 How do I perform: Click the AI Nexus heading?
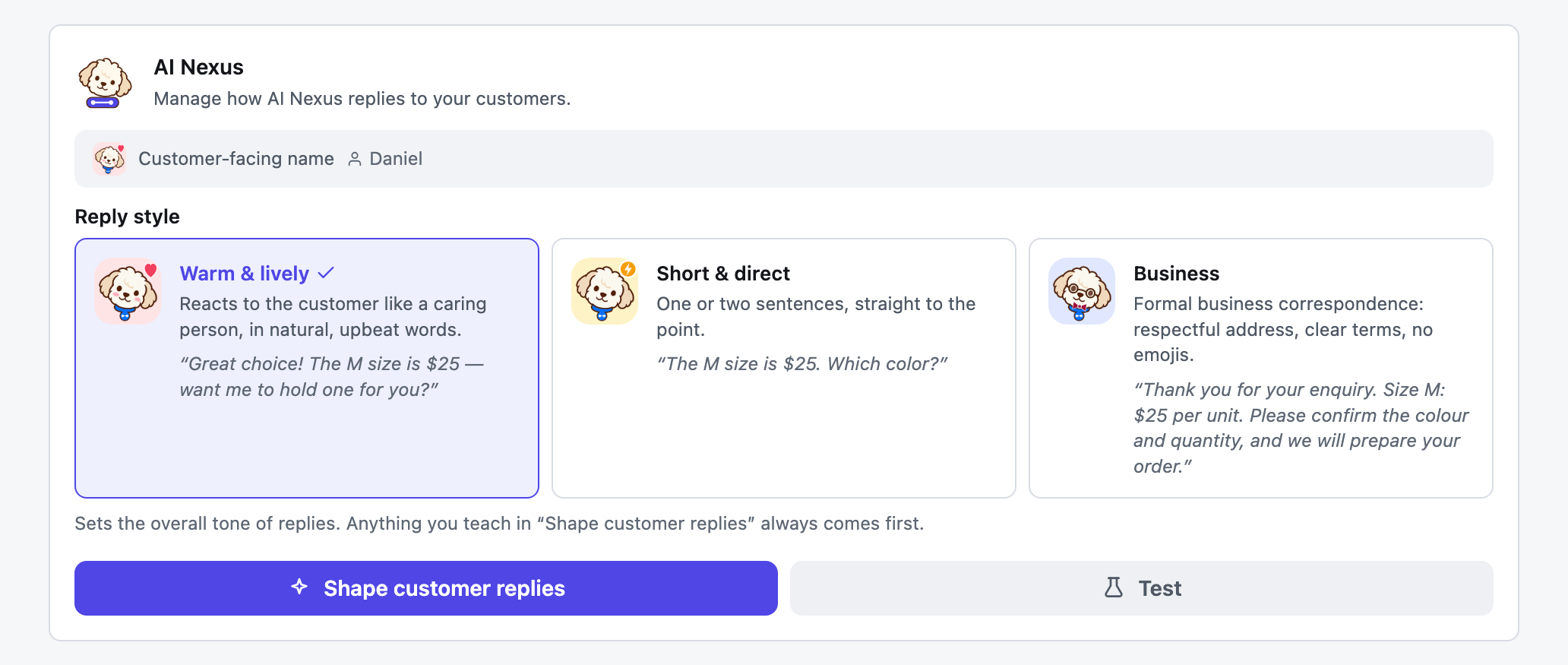199,68
